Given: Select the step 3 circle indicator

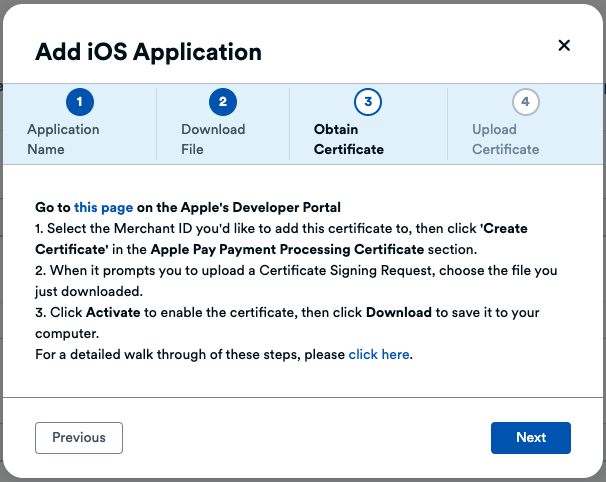Looking at the screenshot, I should [368, 102].
